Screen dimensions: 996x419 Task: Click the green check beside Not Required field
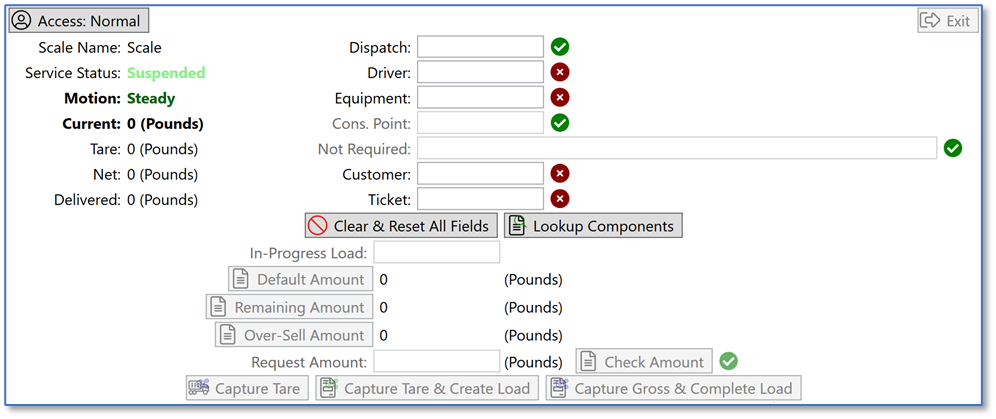953,148
